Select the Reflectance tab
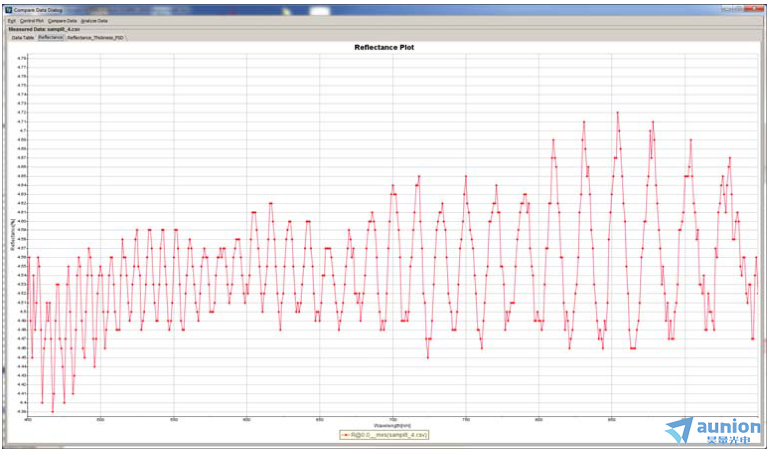 50,37
